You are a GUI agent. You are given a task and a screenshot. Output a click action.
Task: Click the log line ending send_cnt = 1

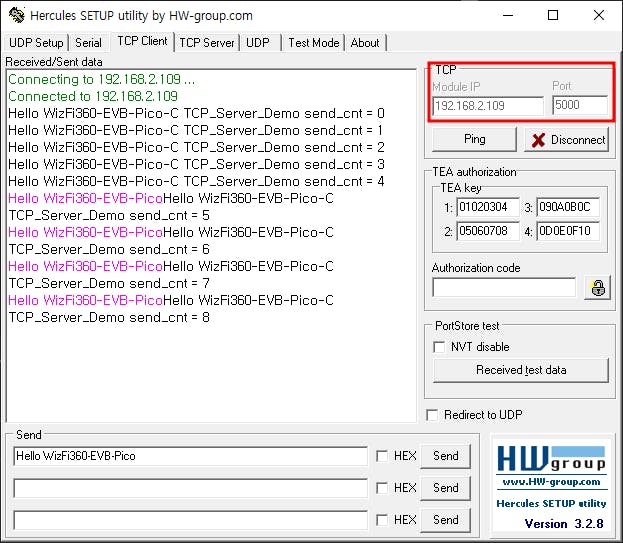coord(195,131)
